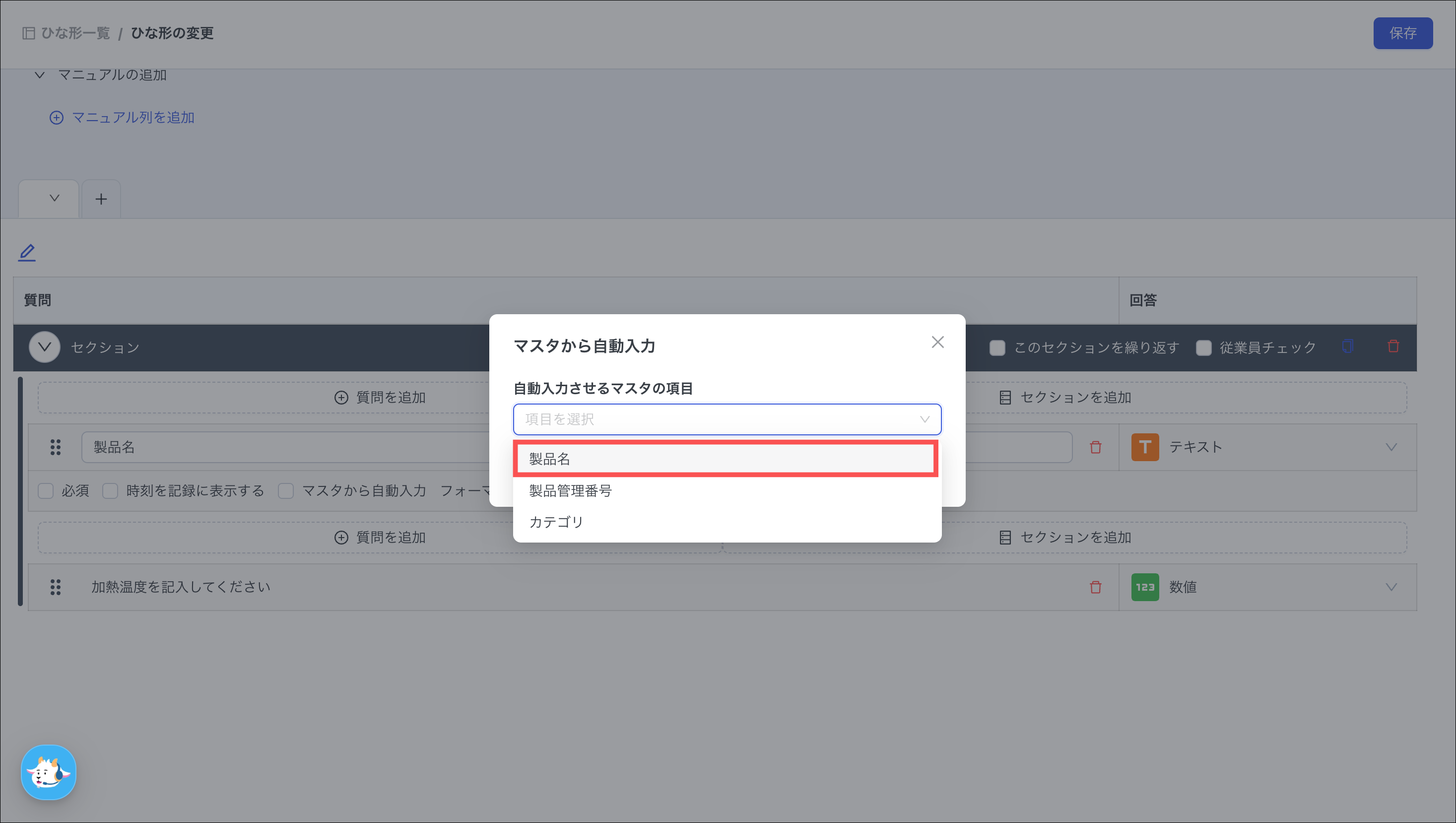Image resolution: width=1456 pixels, height=823 pixels.
Task: Choose カテゴリ option in dropdown
Action: (556, 522)
